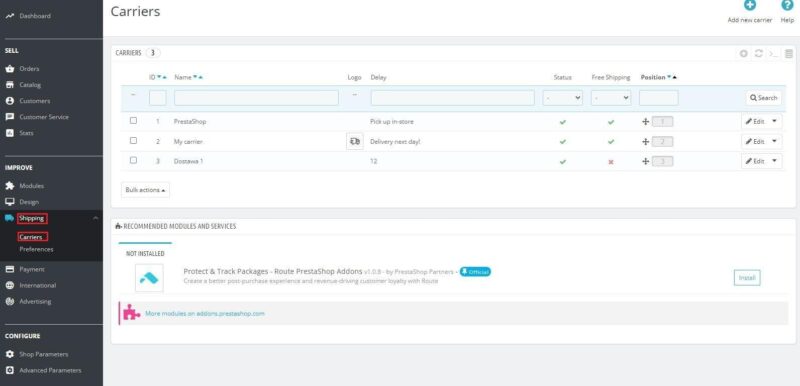Open Help via question mark icon

click(x=787, y=5)
